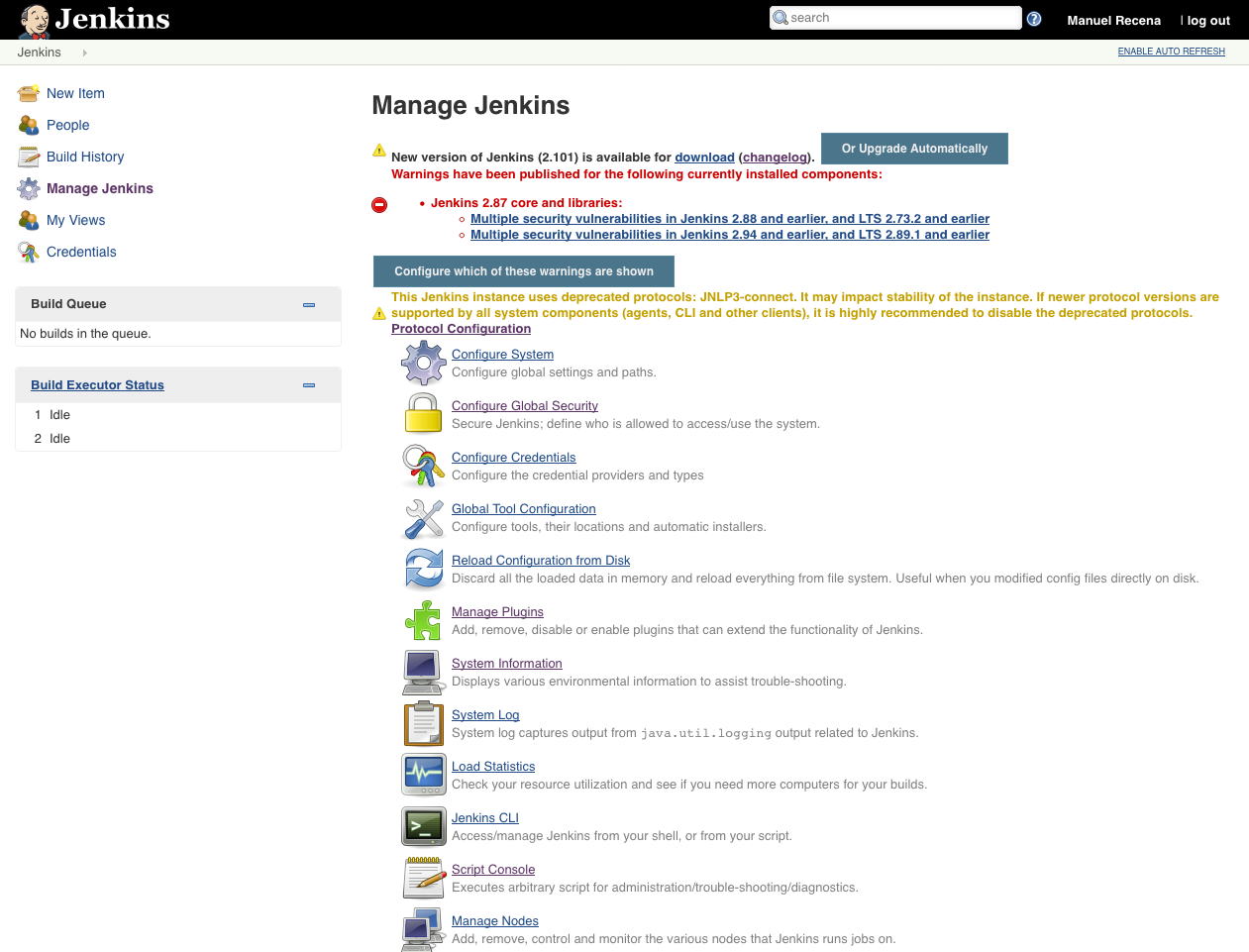Click the Reload Configuration from Disk icon
The image size is (1249, 952).
[x=424, y=569]
